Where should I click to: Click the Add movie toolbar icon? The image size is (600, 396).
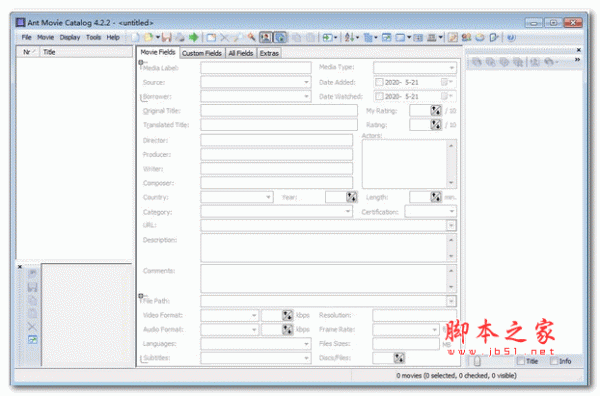tap(211, 37)
